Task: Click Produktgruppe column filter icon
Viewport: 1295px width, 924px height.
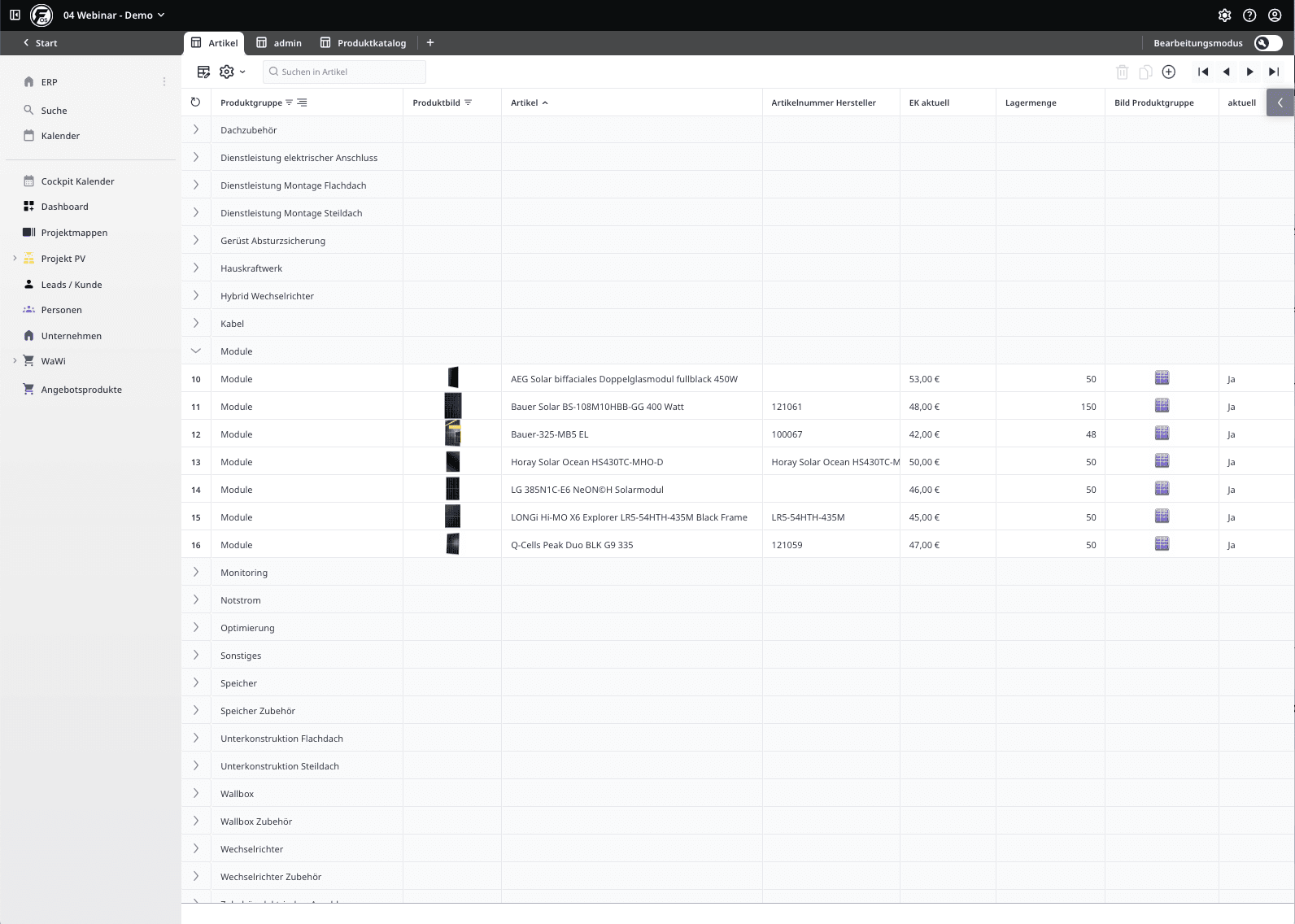Action: point(289,102)
